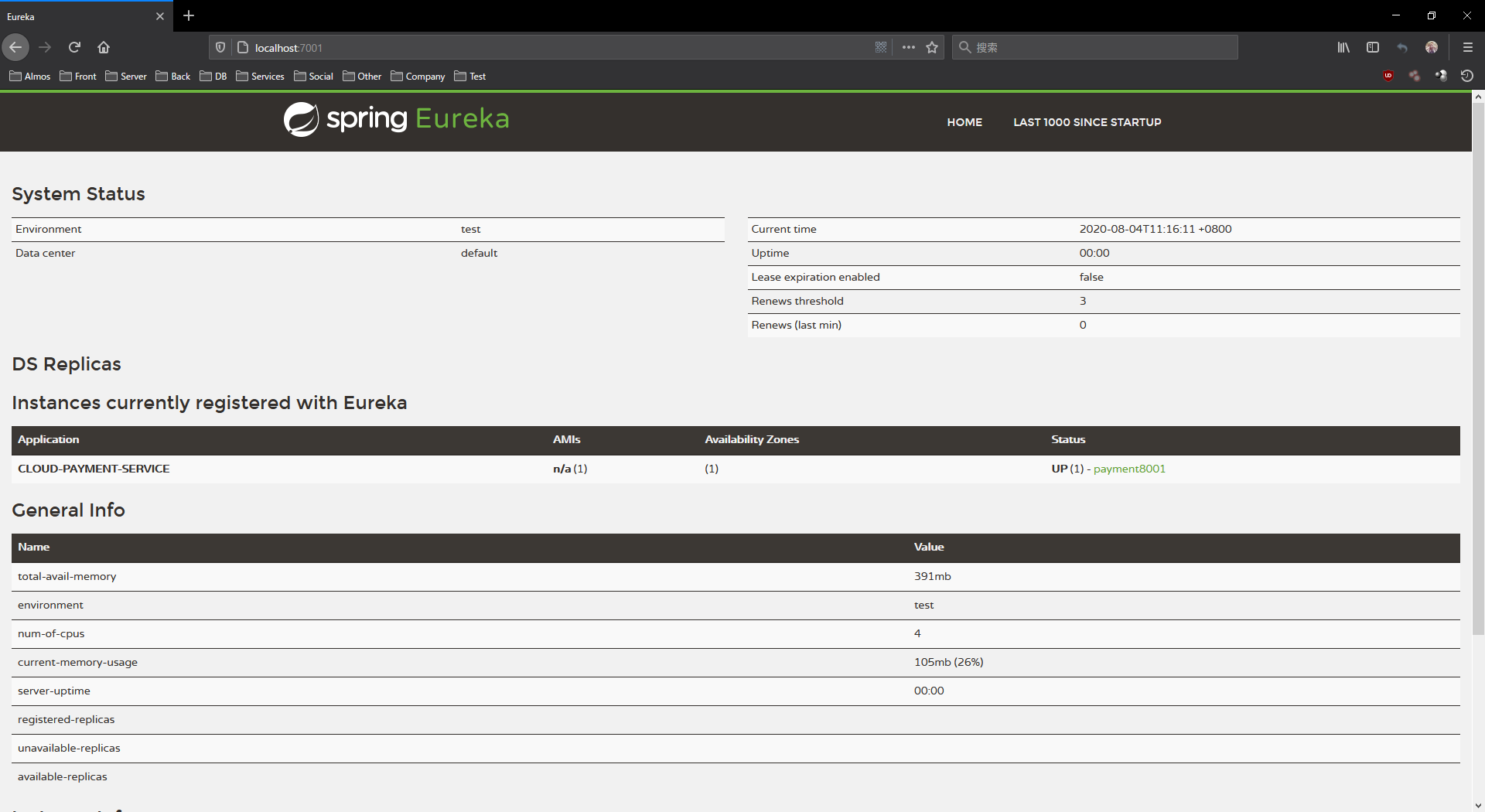Screen dimensions: 1485x812
Task: Open the payment8001 instance link
Action: (x=1128, y=469)
